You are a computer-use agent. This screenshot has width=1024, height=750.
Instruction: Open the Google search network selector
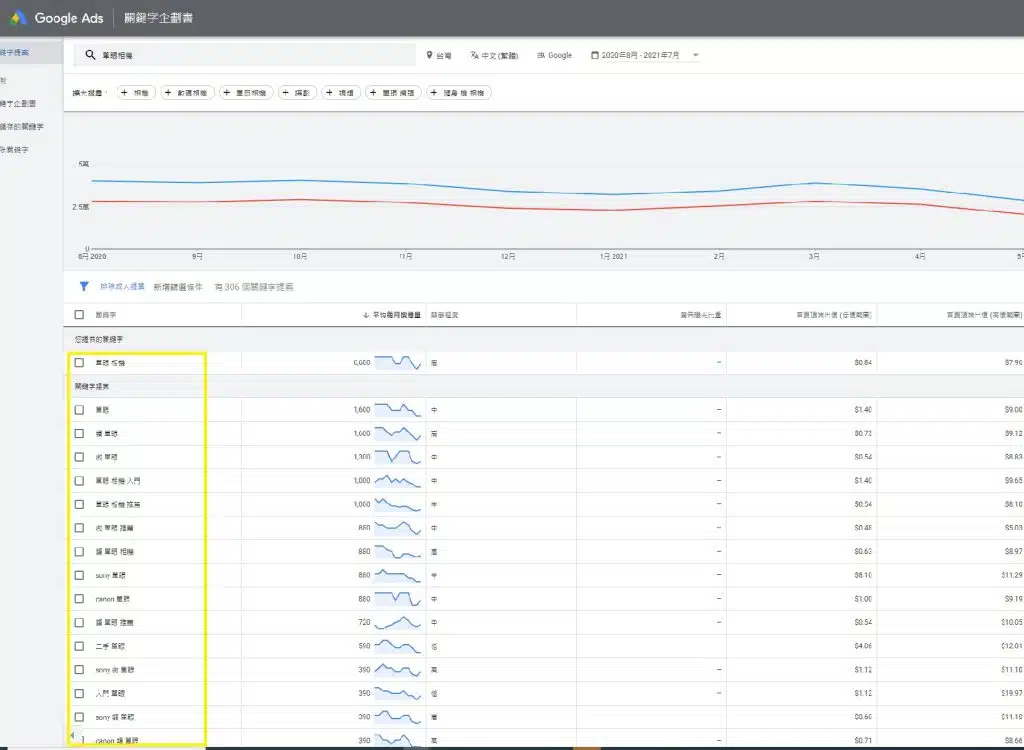pos(560,55)
